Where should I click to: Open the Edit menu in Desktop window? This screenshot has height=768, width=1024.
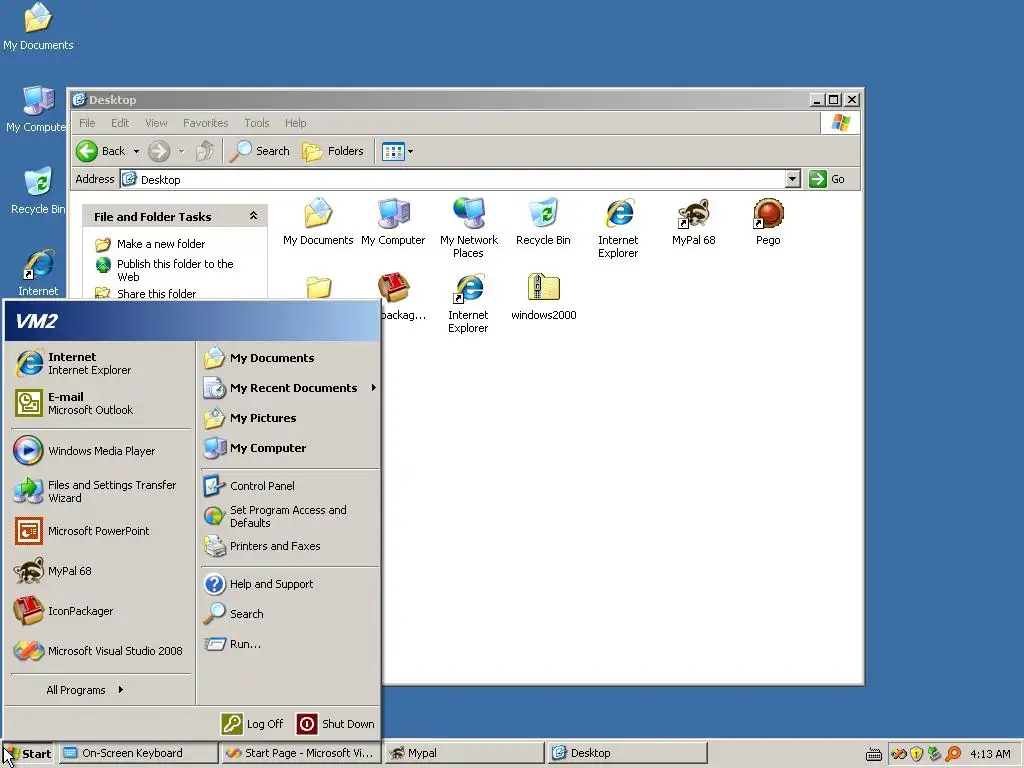(120, 123)
